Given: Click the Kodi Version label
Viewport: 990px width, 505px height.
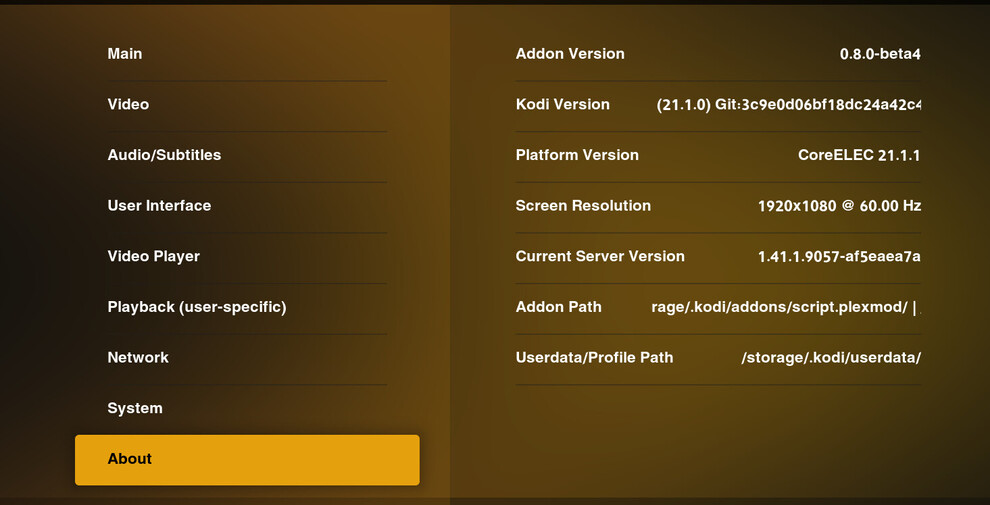Looking at the screenshot, I should click(x=562, y=105).
